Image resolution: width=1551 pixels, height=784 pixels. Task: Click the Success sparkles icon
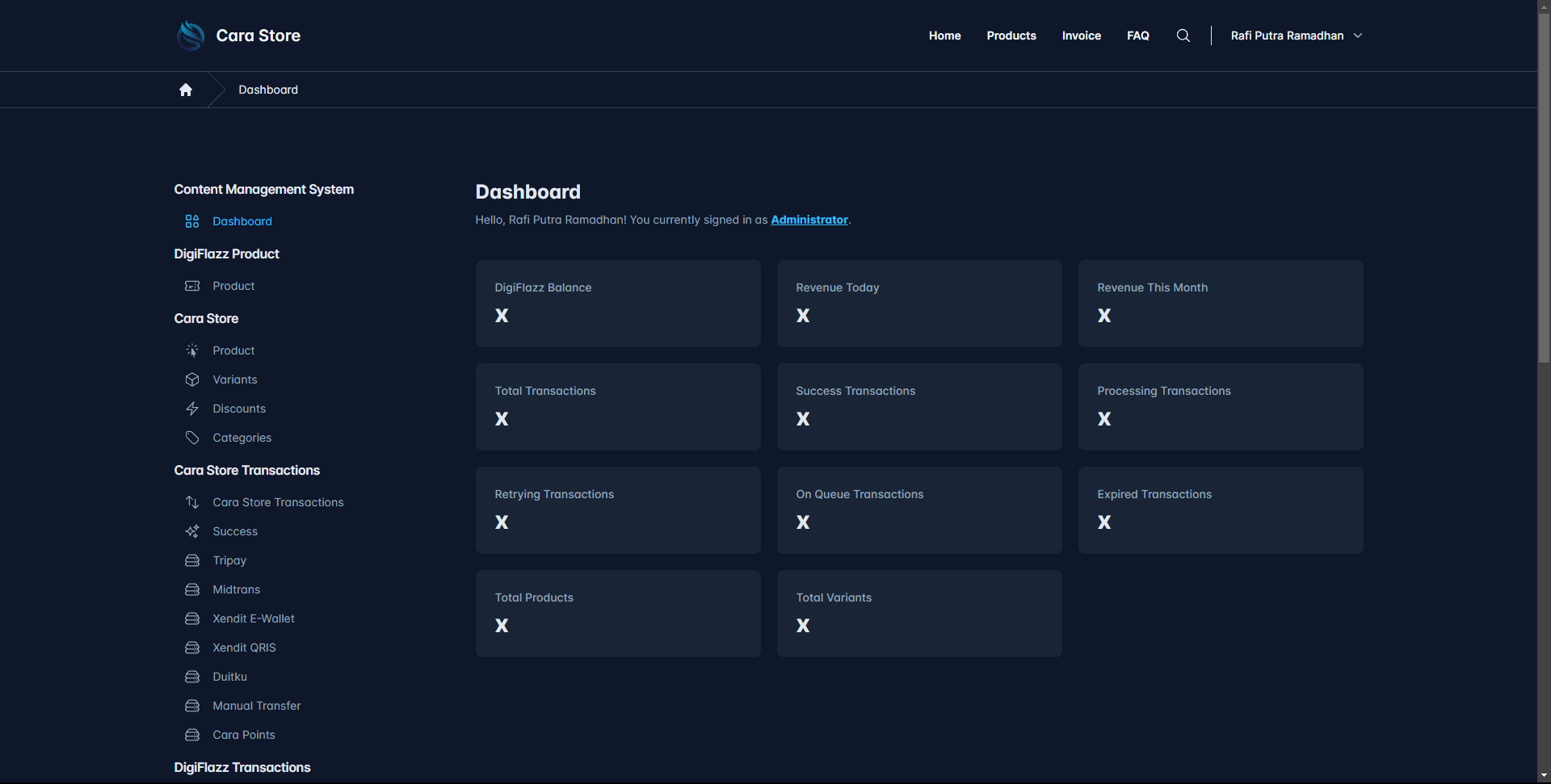click(192, 531)
